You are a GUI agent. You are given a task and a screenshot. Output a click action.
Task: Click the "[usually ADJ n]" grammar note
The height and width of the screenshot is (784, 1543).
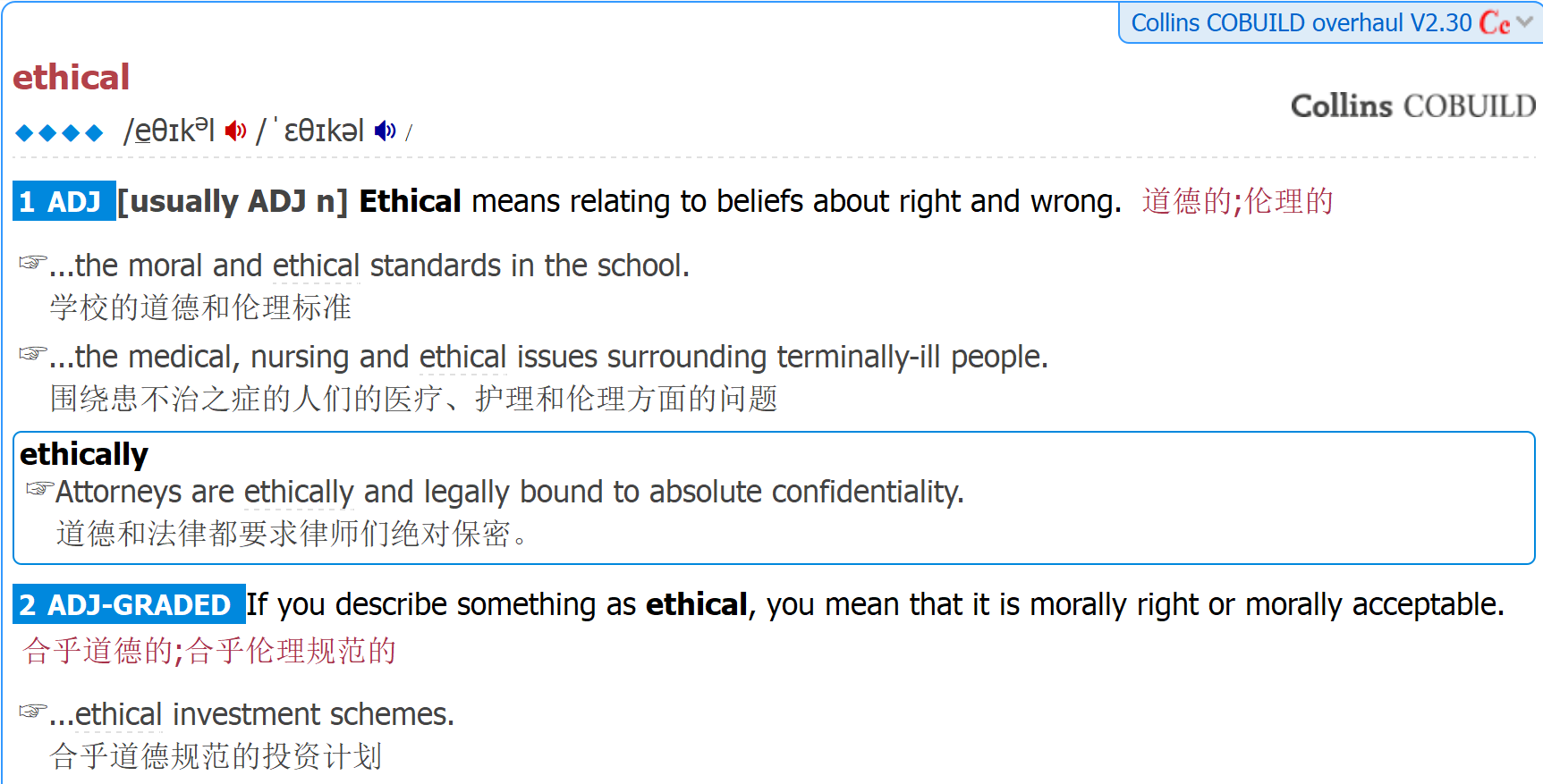pyautogui.click(x=233, y=201)
